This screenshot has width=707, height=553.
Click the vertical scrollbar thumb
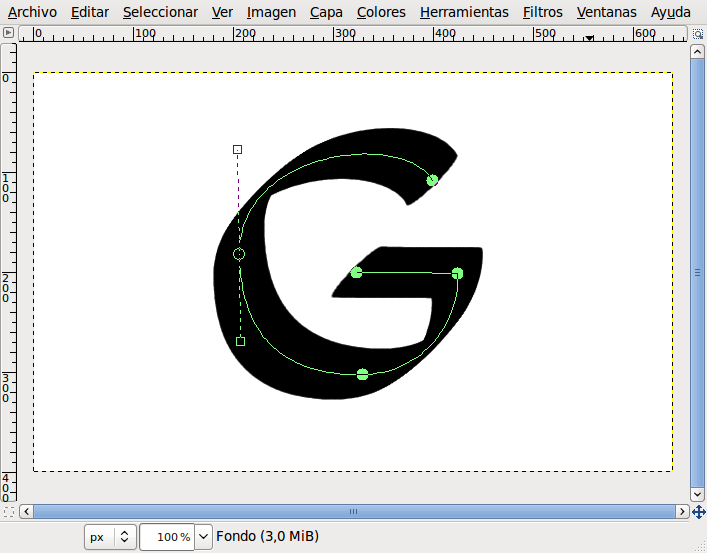(x=697, y=273)
